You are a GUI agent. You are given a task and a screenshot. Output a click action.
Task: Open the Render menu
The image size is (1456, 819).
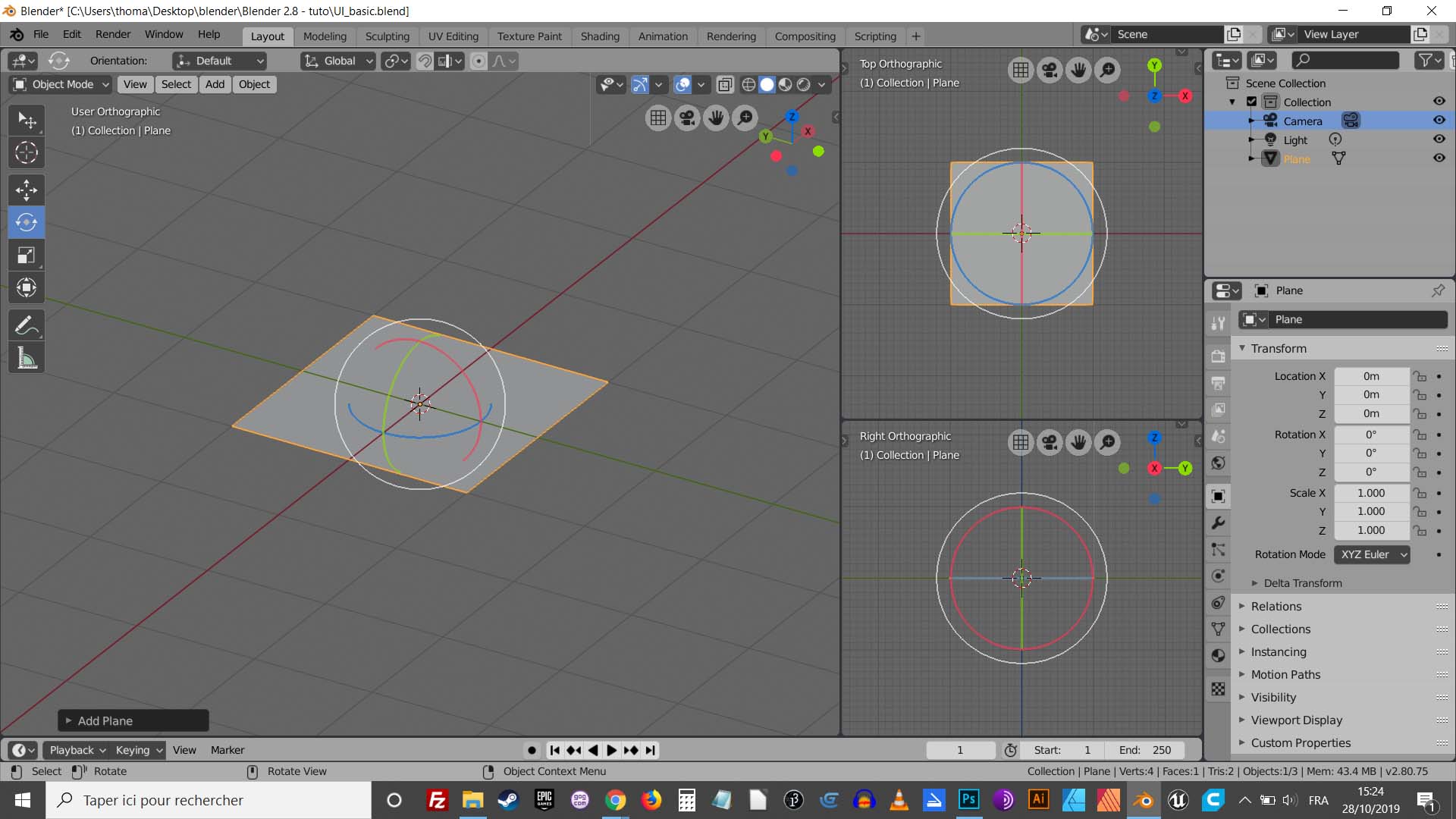tap(112, 34)
